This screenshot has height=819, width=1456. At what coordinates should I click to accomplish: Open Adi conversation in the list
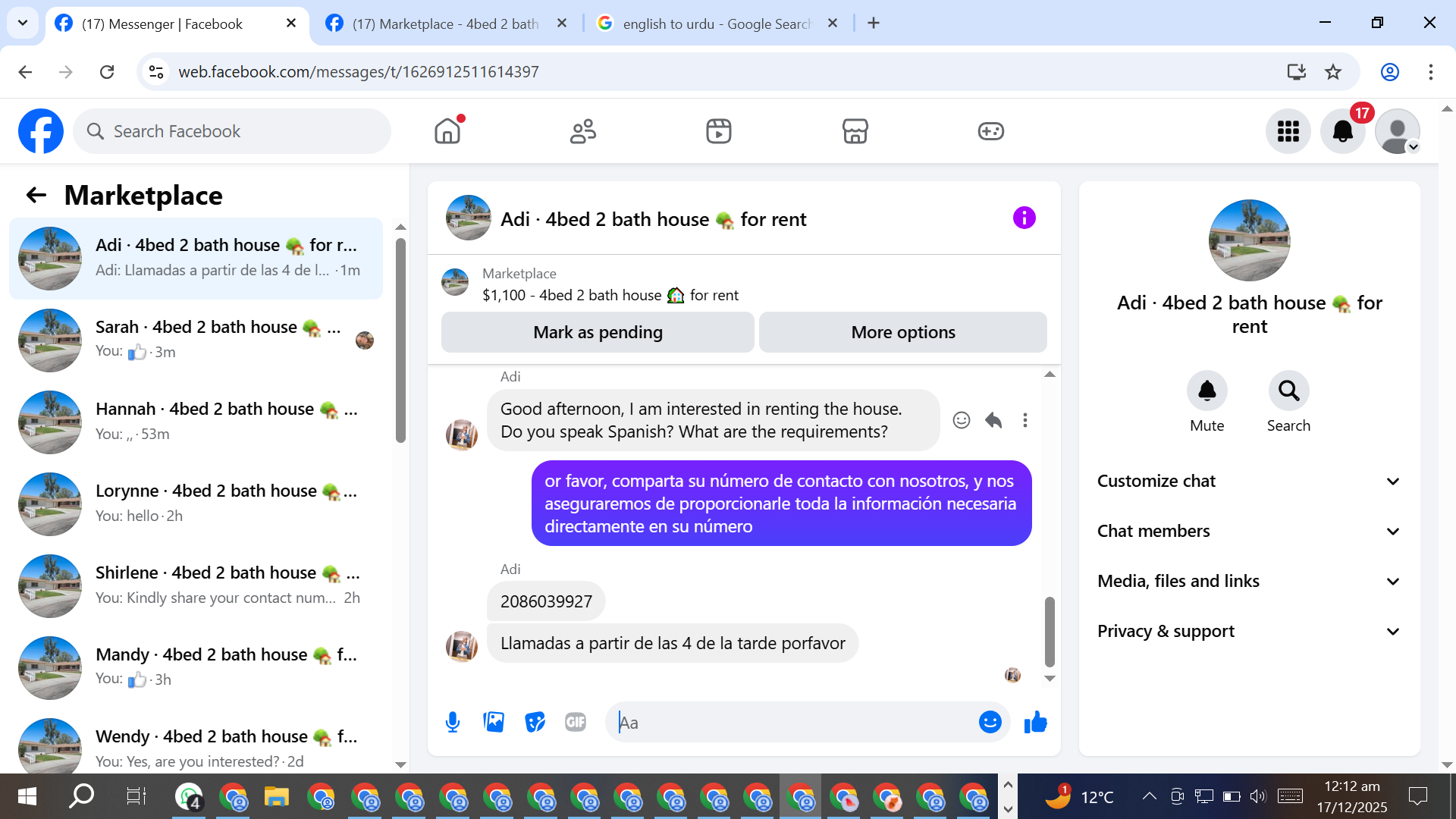tap(196, 259)
